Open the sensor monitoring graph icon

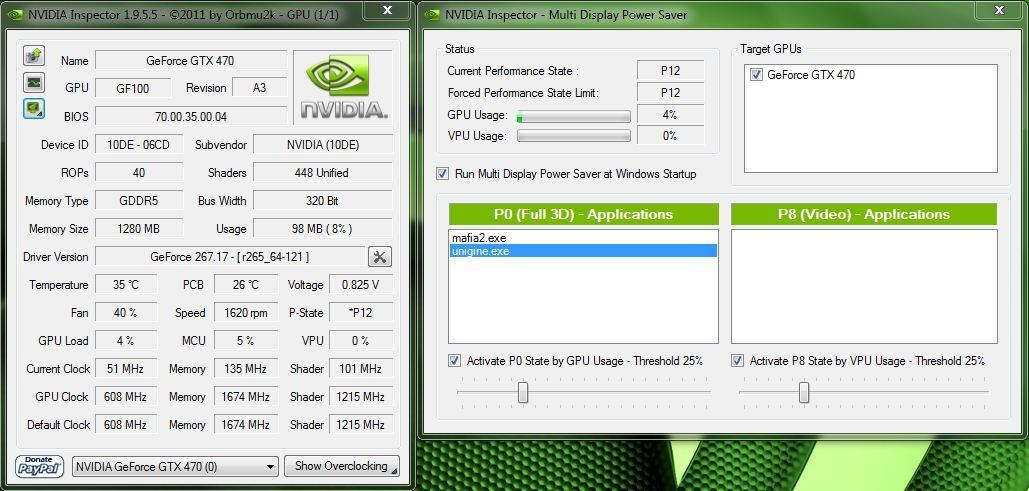pyautogui.click(x=33, y=82)
